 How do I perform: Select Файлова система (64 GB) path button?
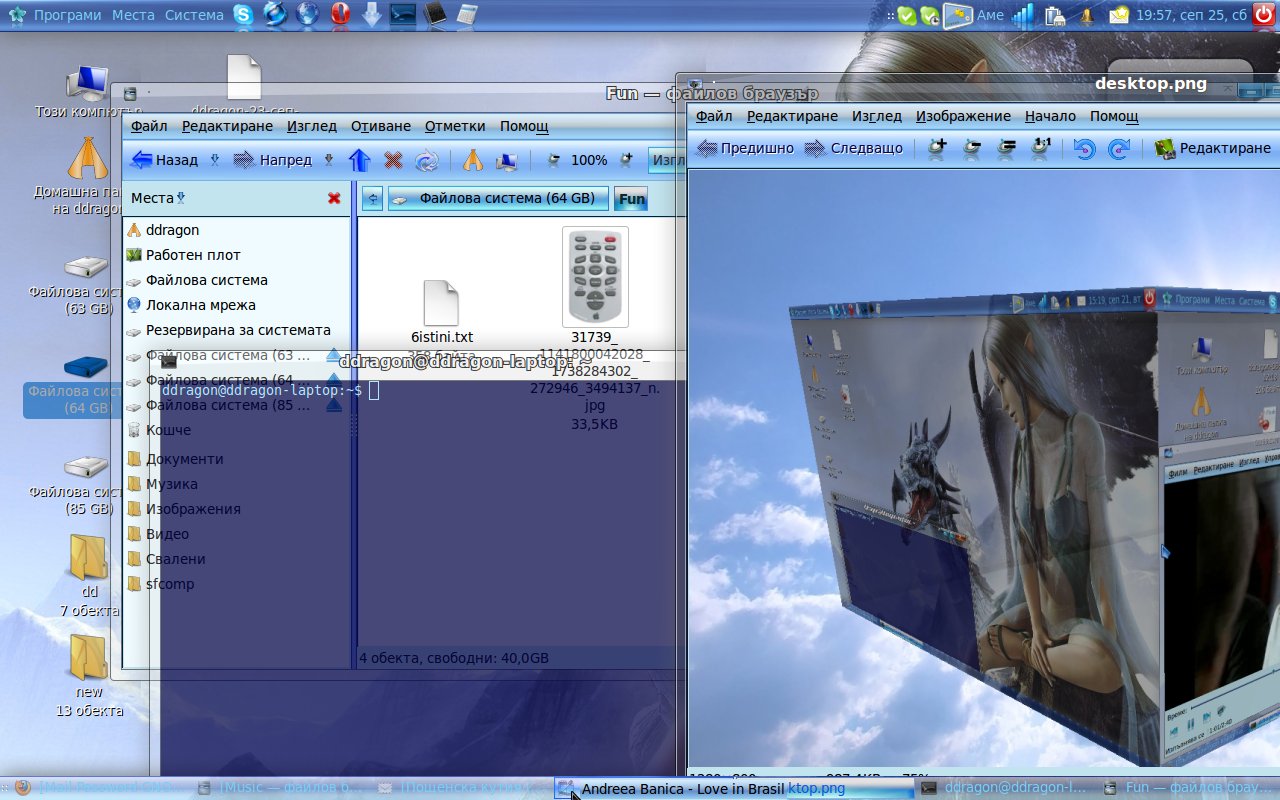[x=498, y=198]
